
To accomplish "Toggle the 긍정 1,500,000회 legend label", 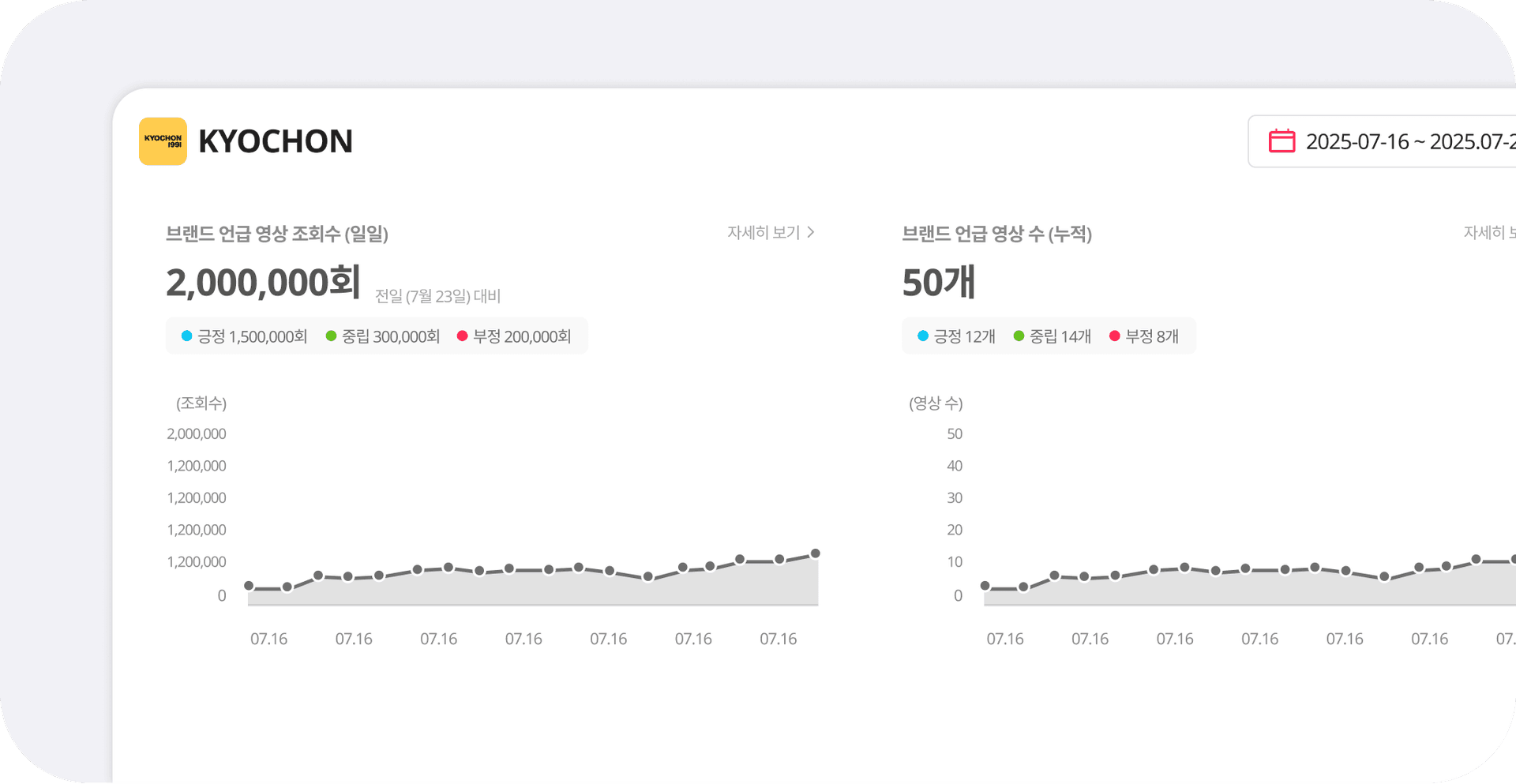I will click(252, 337).
